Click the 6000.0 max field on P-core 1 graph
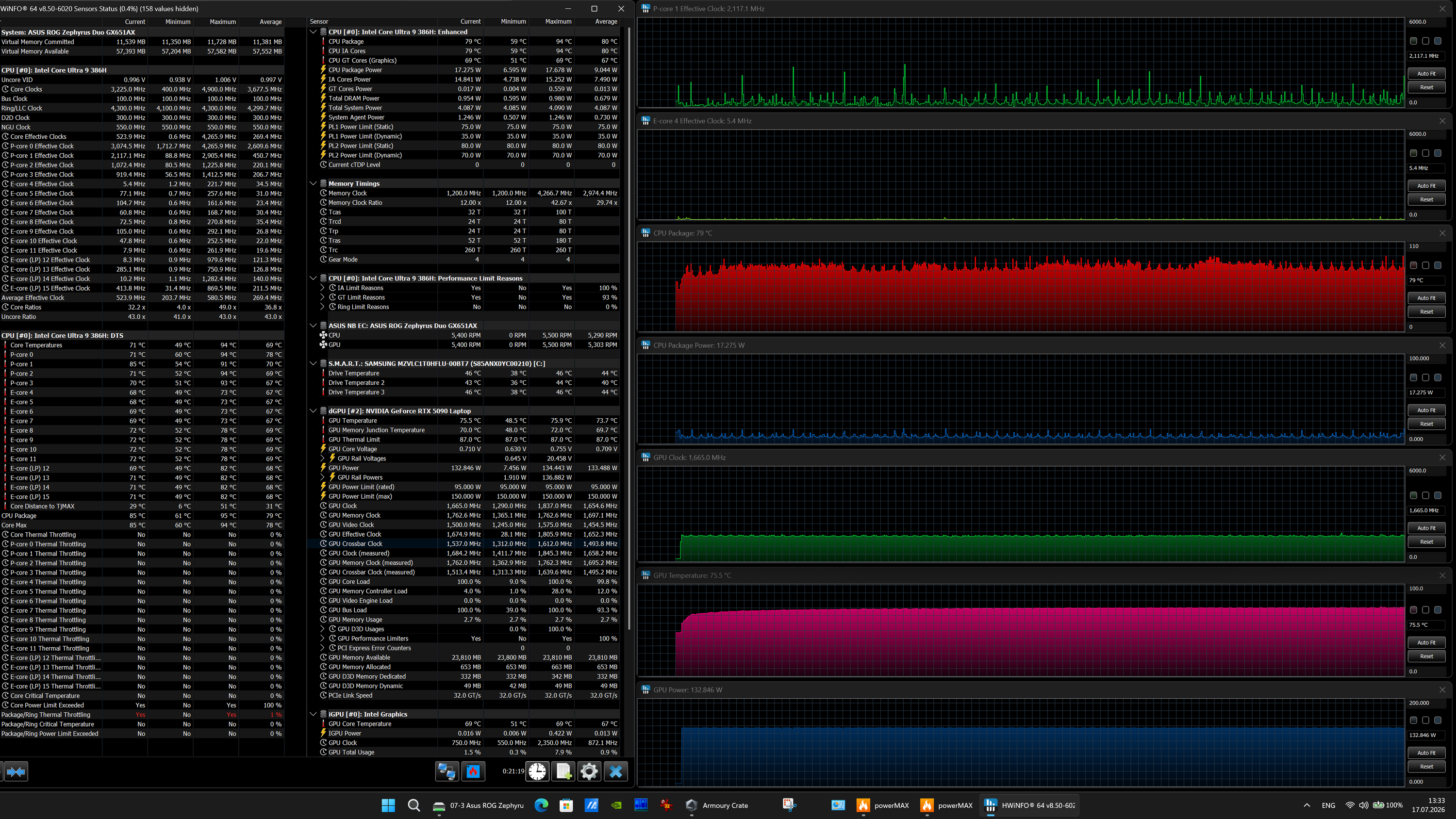Viewport: 1456px width, 819px height. pos(1426,21)
